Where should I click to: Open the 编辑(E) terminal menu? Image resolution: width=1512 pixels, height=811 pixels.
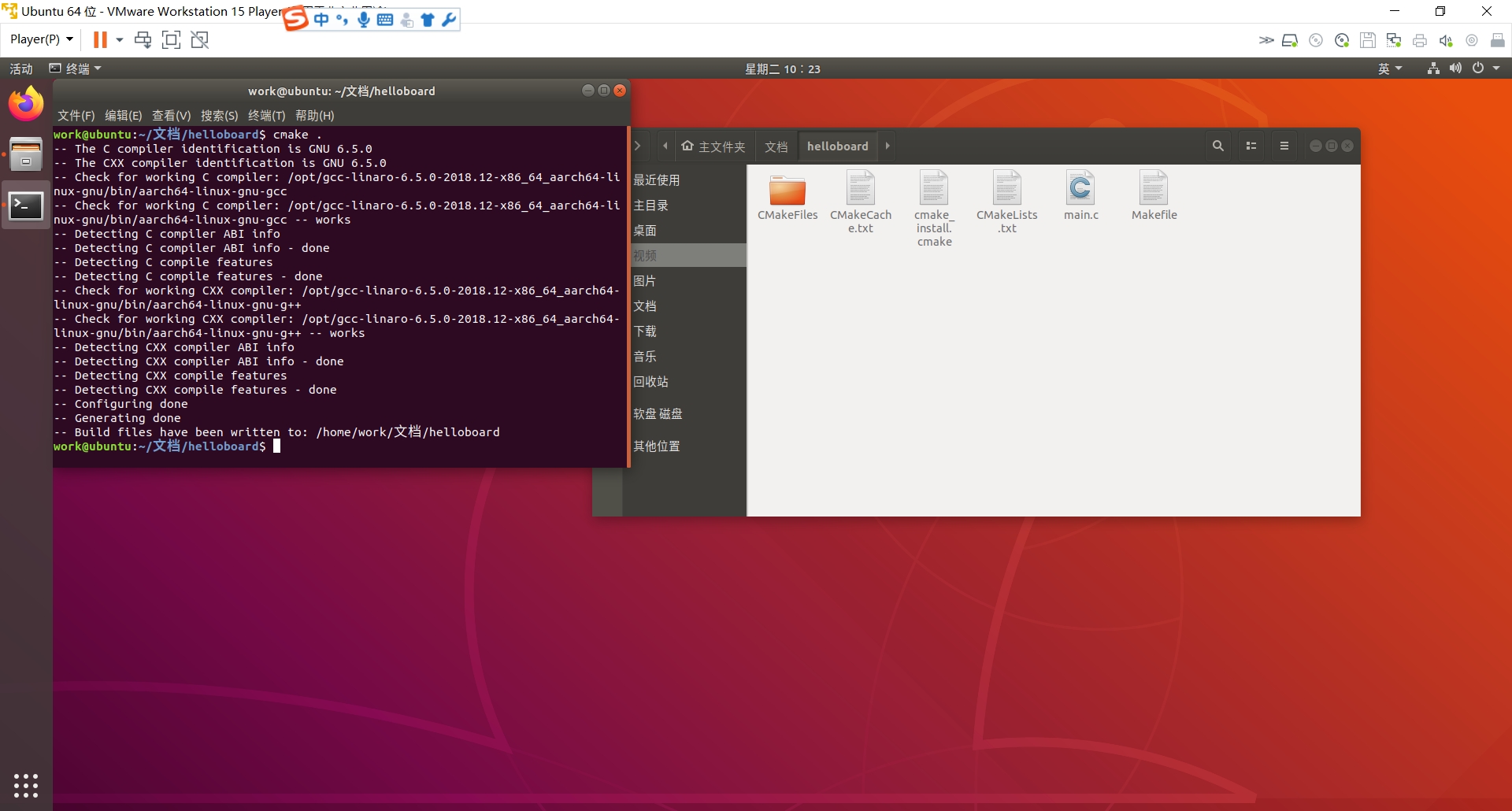pos(123,115)
